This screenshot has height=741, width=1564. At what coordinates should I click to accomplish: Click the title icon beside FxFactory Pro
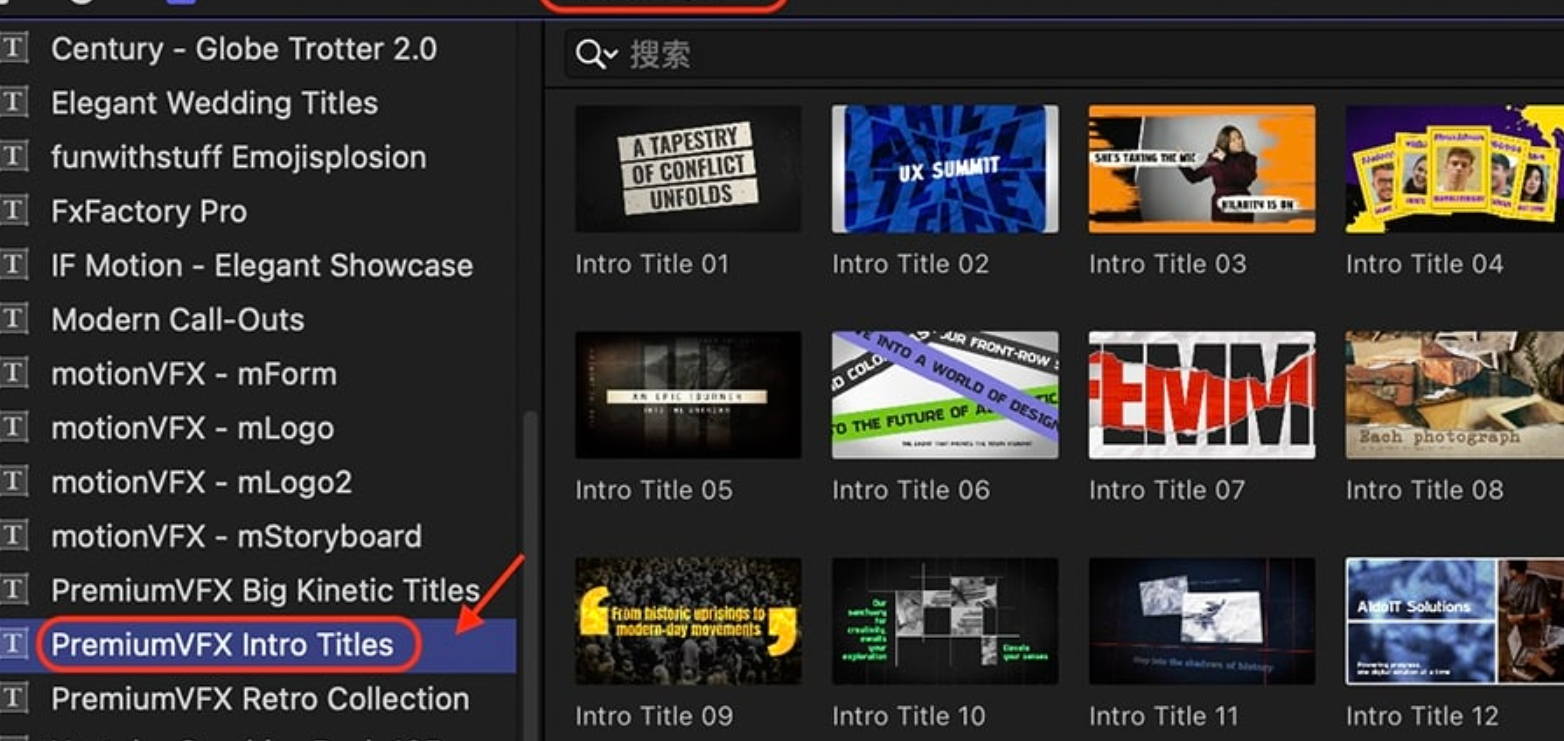[x=14, y=211]
